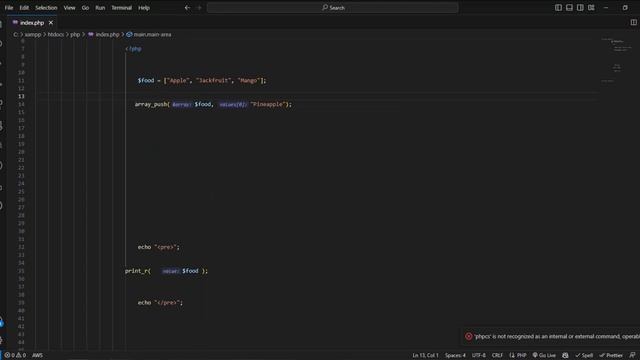Image resolution: width=640 pixels, height=360 pixels.
Task: Click AWS in the status bar
Action: click(37, 355)
